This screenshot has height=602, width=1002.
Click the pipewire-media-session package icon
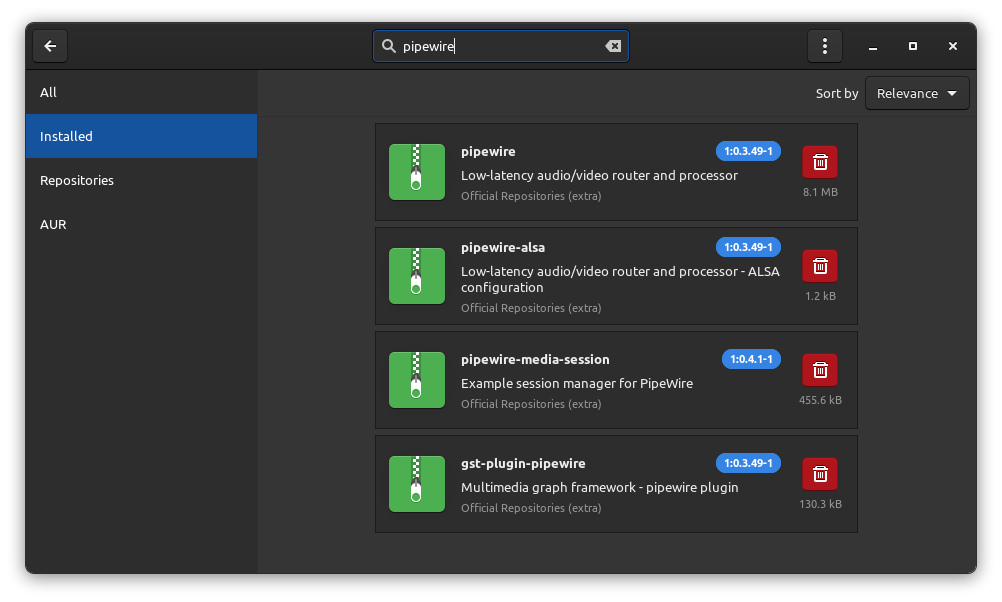tap(417, 380)
